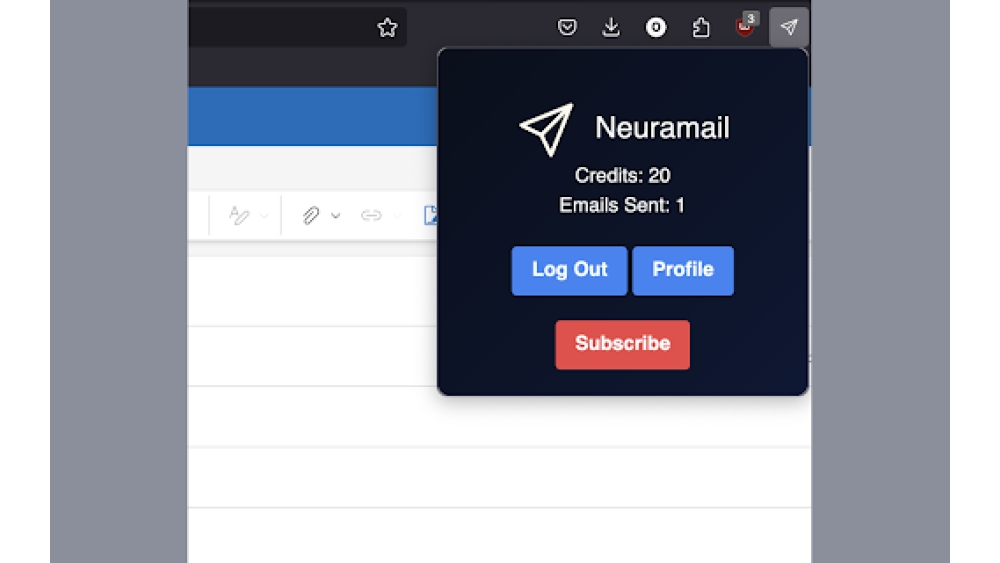
Task: Open the browser downloads icon
Action: 611,27
